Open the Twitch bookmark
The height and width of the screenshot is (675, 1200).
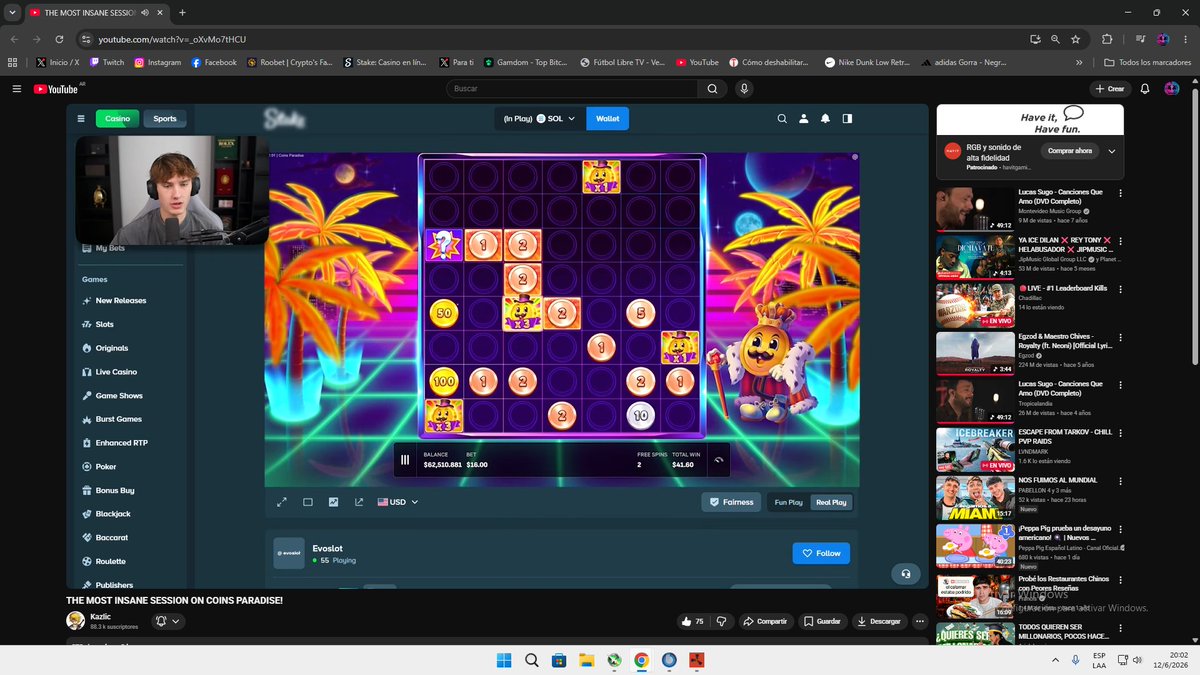106,62
